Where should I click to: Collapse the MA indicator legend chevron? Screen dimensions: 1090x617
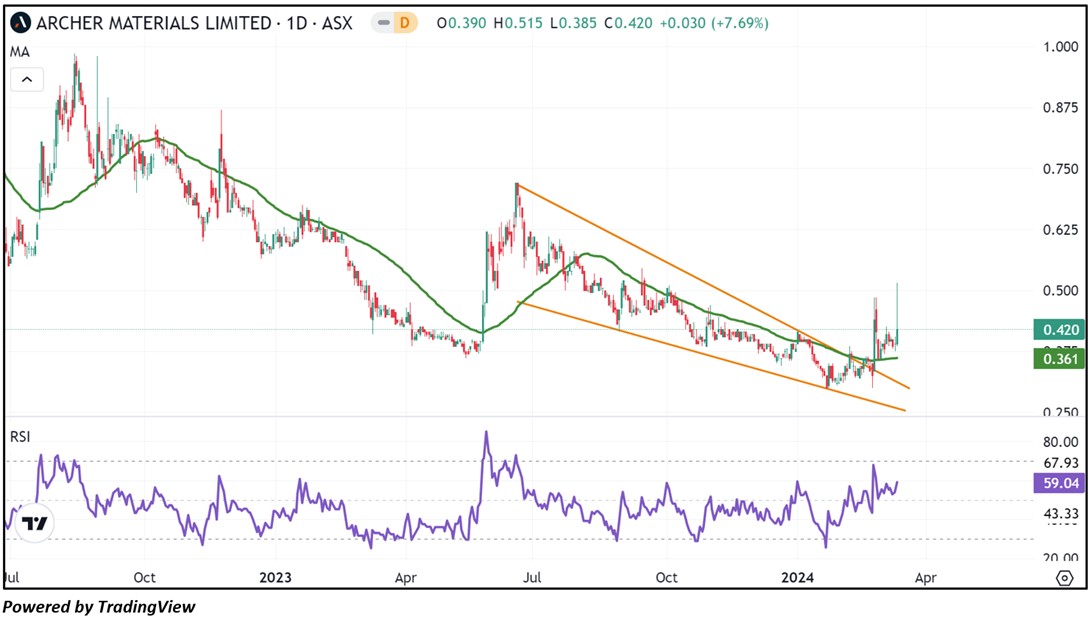27,79
